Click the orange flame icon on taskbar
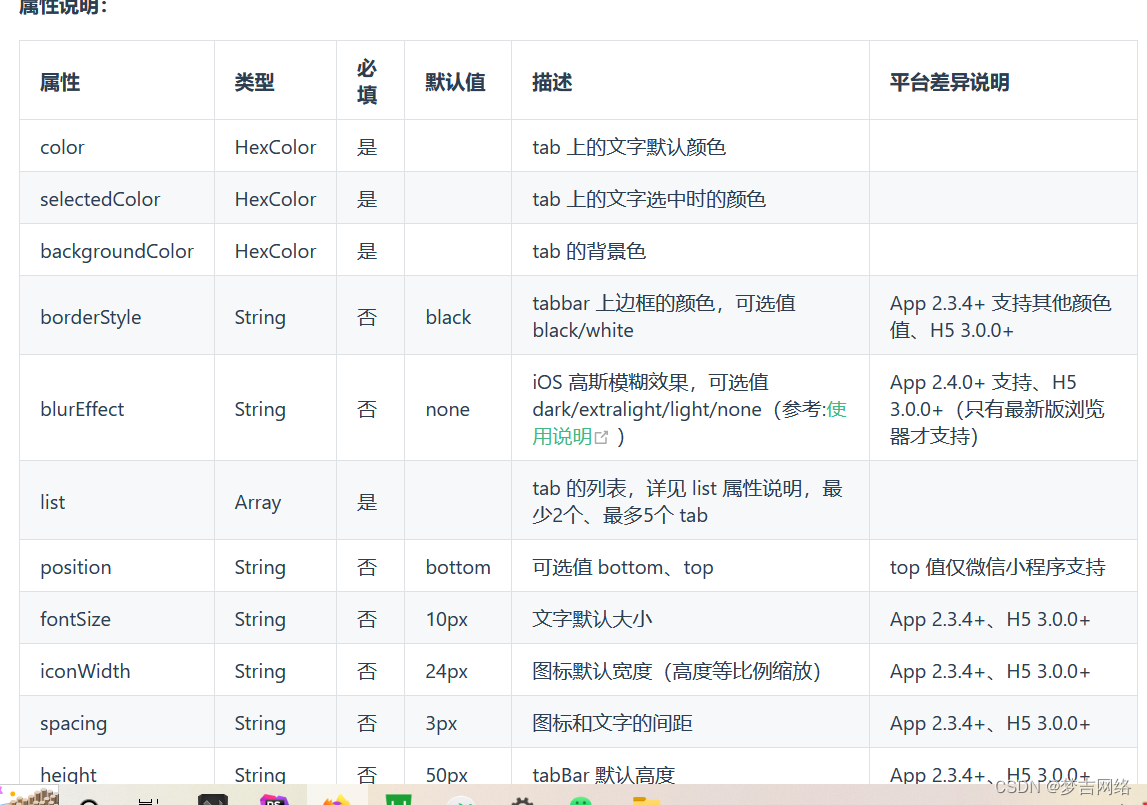This screenshot has height=805, width=1147. pyautogui.click(x=337, y=800)
